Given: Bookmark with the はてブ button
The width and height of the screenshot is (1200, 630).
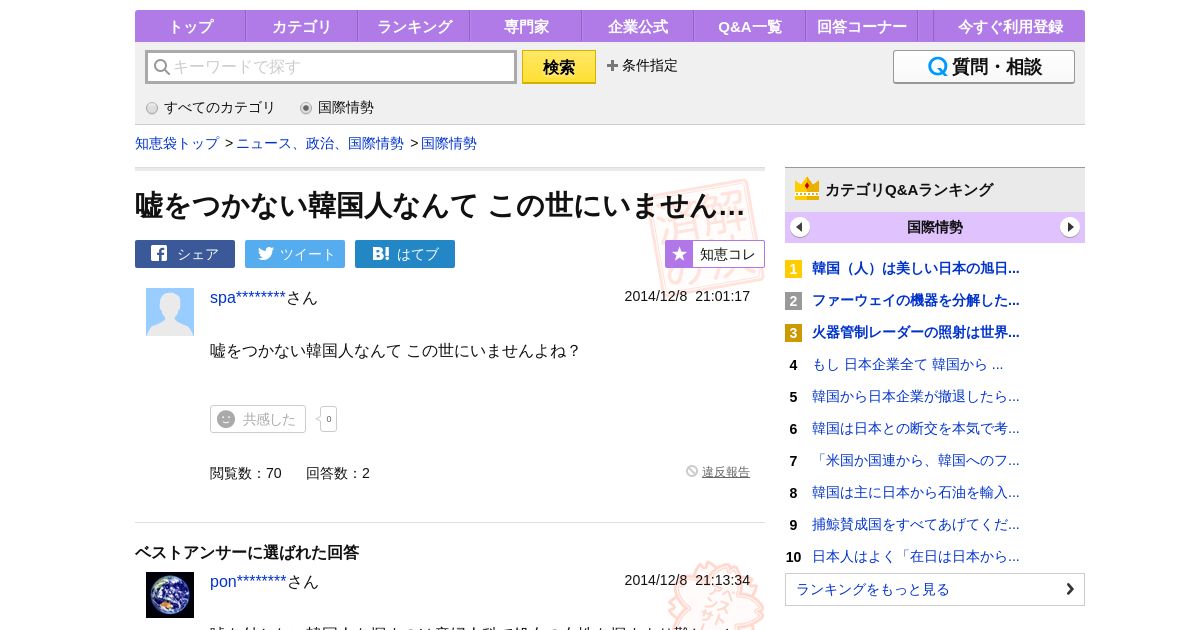Looking at the screenshot, I should (x=405, y=254).
